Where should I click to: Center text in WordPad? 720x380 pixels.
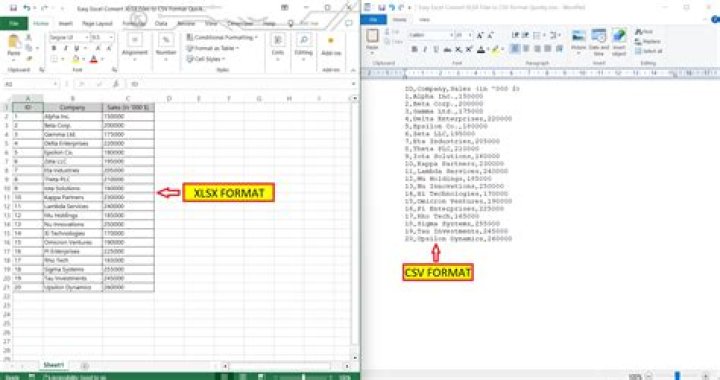[x=526, y=49]
